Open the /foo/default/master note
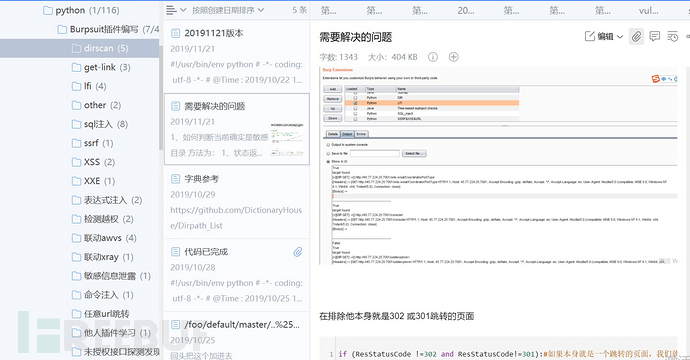This screenshot has width=690, height=360. (237, 336)
